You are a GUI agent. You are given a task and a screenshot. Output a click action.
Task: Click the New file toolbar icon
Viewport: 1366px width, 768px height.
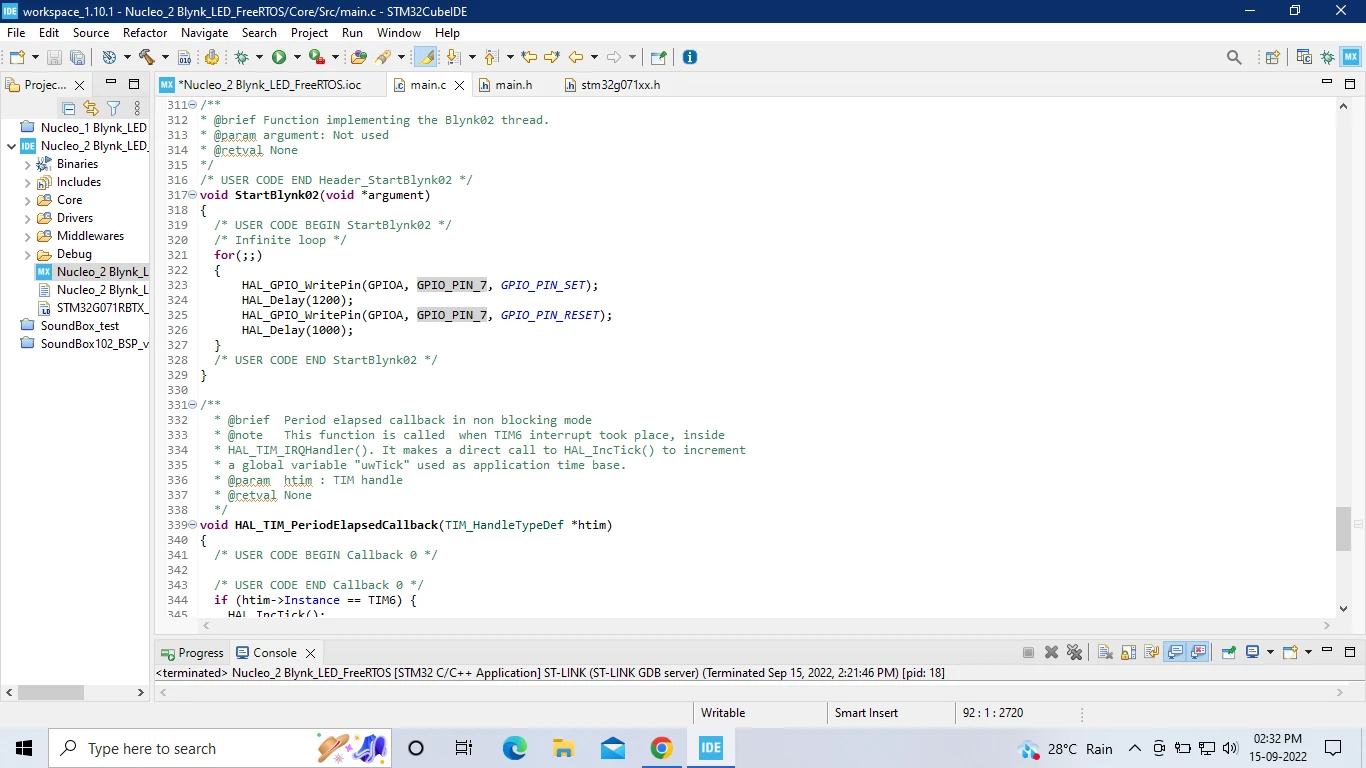pos(17,57)
